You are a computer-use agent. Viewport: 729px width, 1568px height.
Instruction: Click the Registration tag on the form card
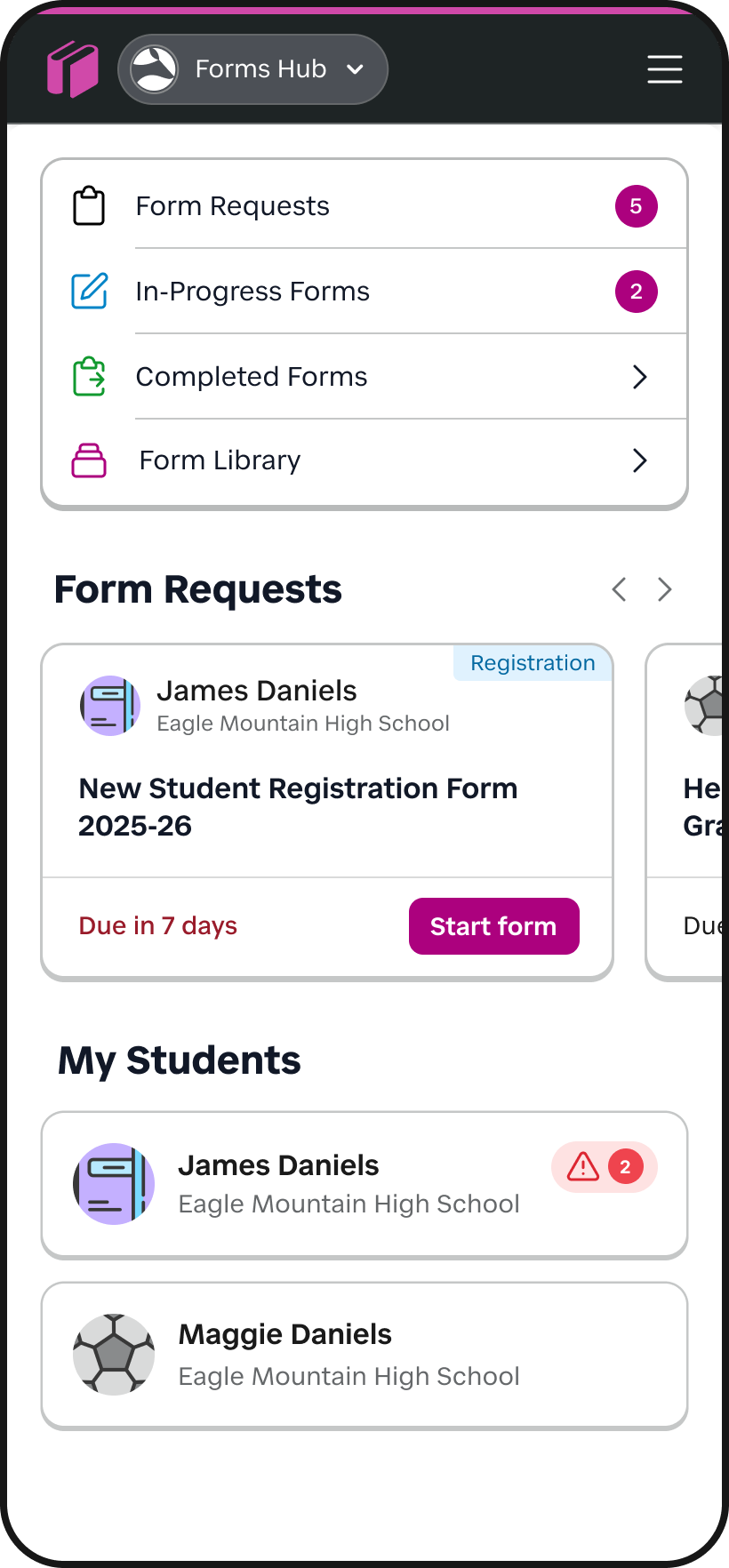(533, 663)
